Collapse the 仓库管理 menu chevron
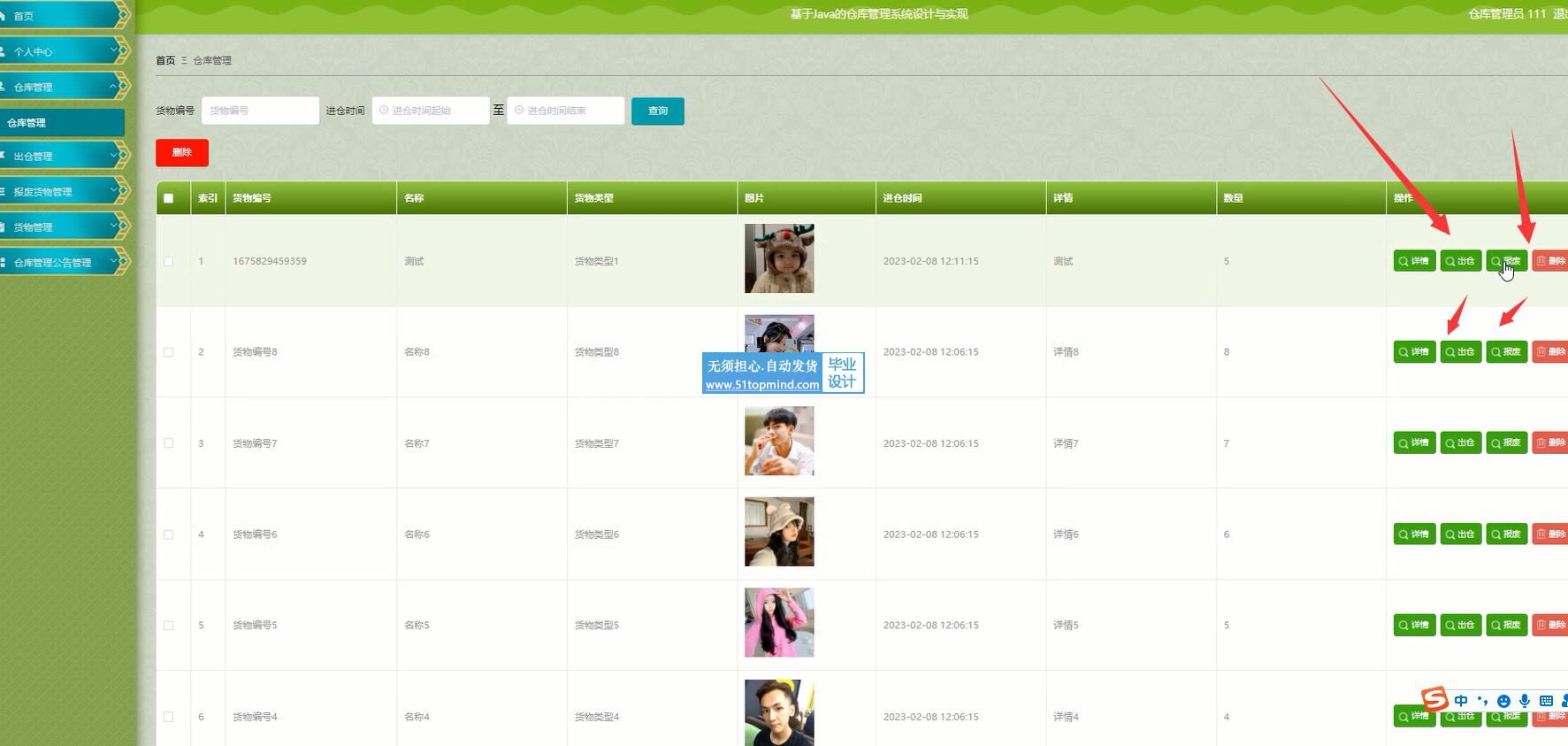This screenshot has width=1568, height=746. click(114, 85)
